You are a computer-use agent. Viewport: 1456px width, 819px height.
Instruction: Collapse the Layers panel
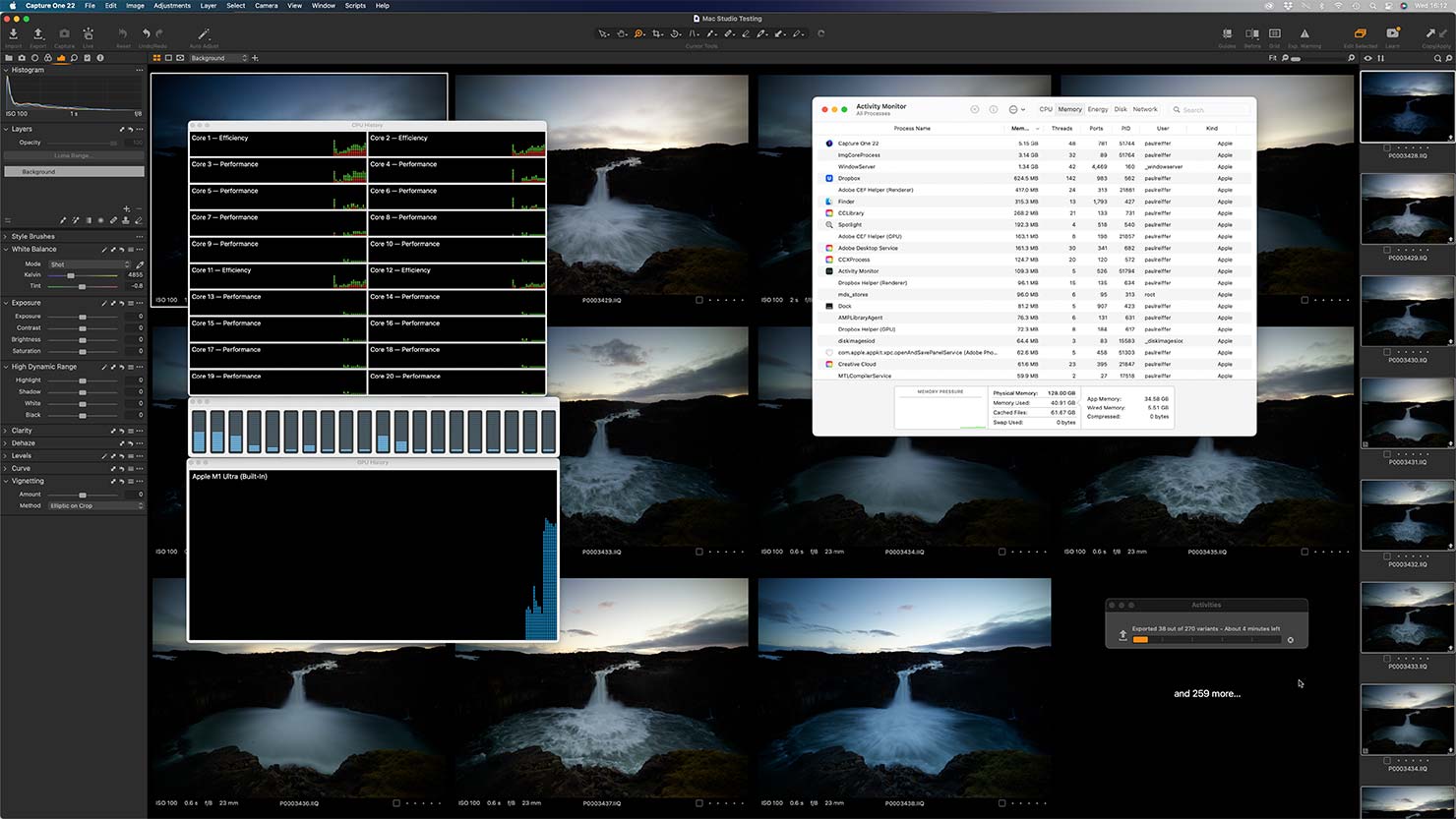(x=5, y=129)
